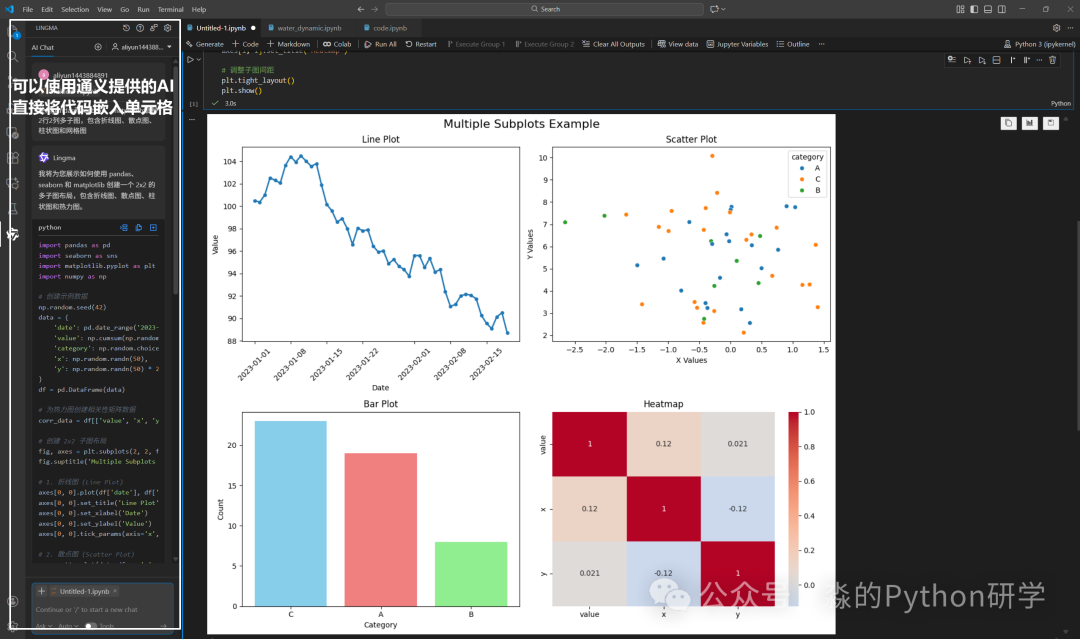Open notebook editor settings gear

click(x=1056, y=28)
